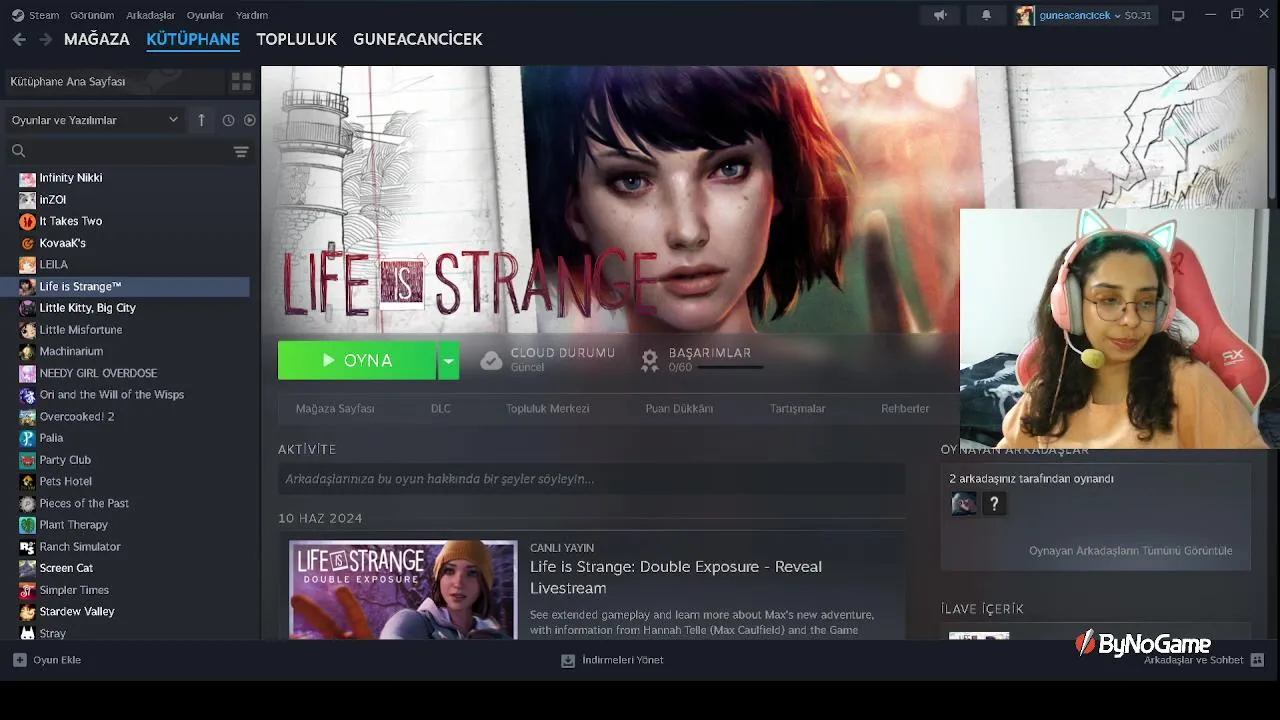The image size is (1280, 720).
Task: Click the first friend avatar
Action: [964, 504]
